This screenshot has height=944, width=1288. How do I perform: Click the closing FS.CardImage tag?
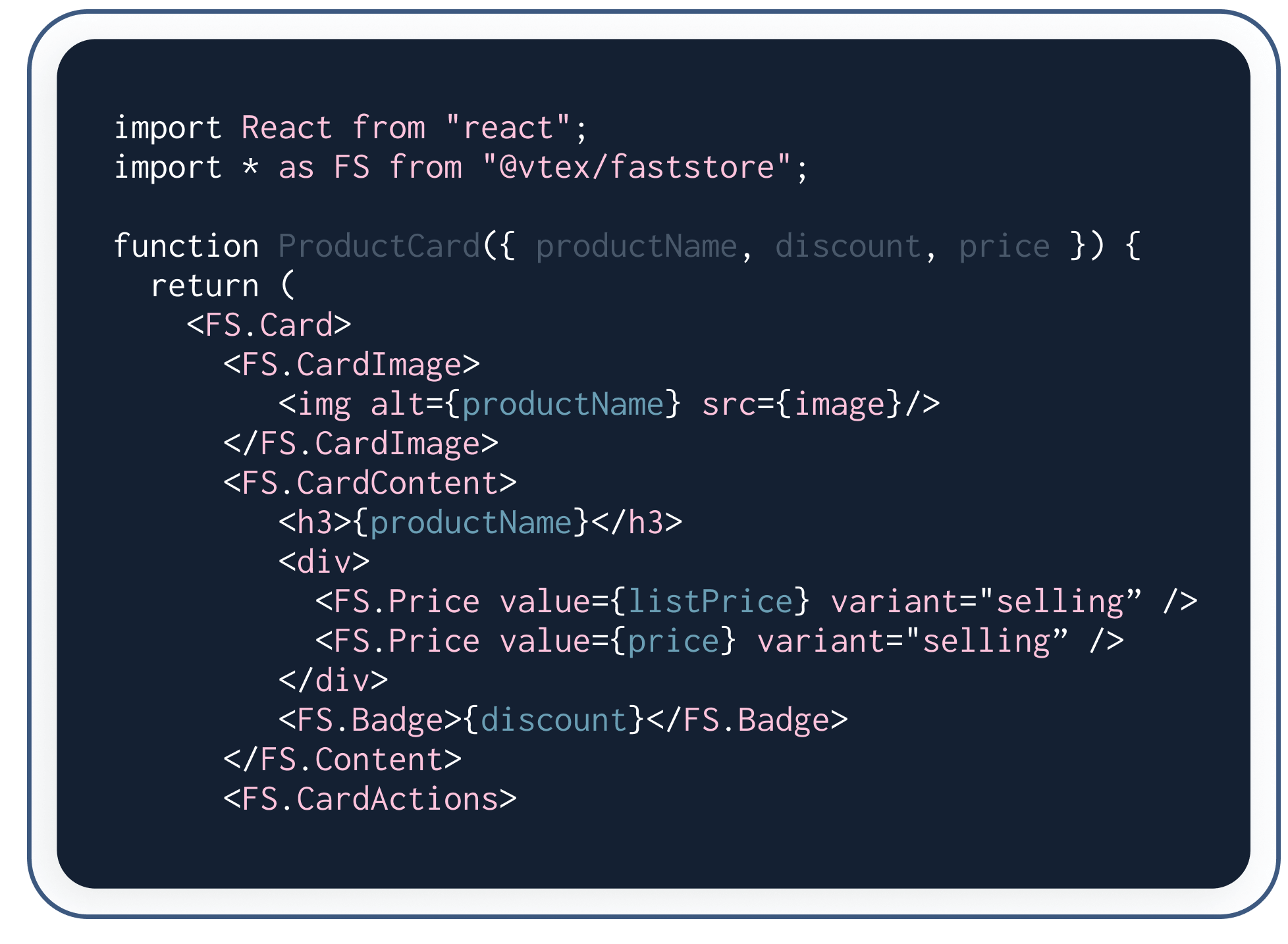pyautogui.click(x=361, y=444)
